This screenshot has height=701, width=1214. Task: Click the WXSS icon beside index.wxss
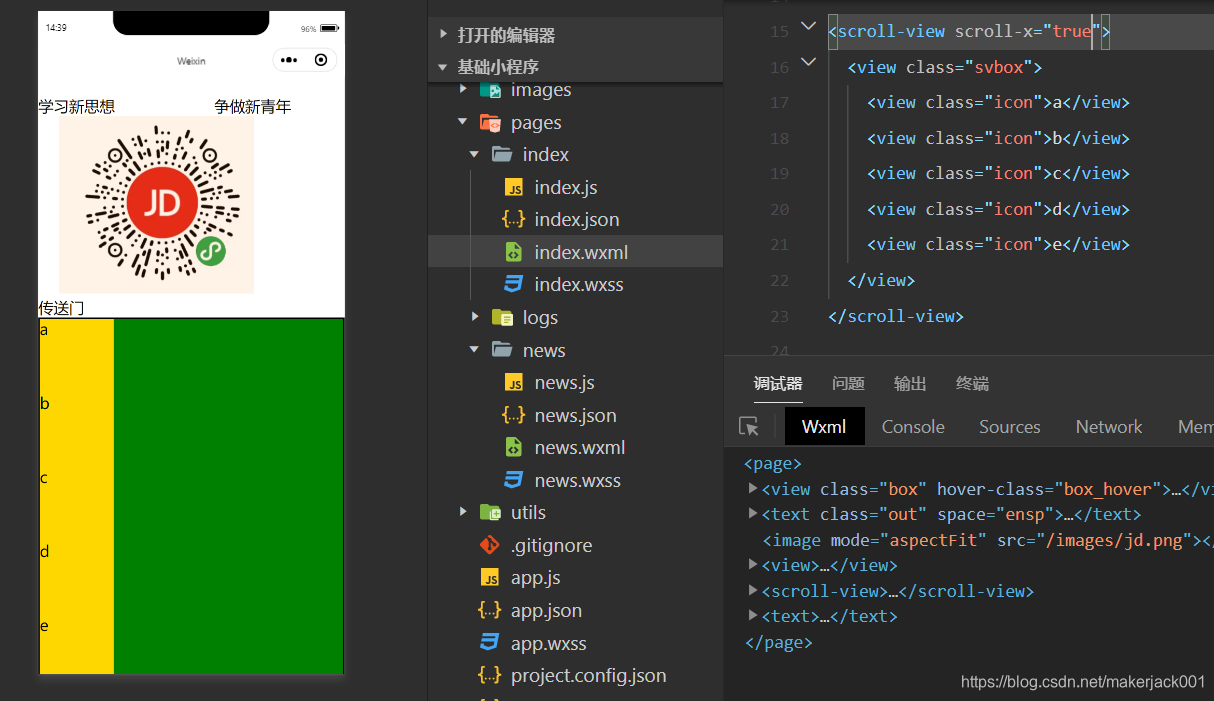click(x=514, y=285)
